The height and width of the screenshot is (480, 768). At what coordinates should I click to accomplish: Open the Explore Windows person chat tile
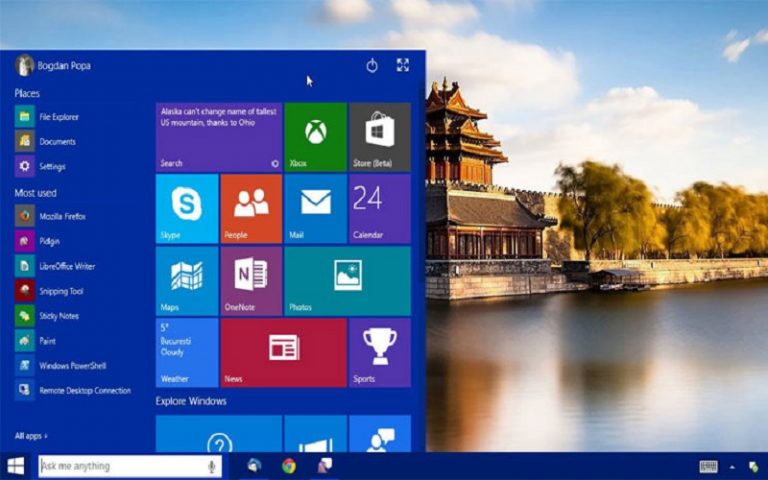(380, 433)
